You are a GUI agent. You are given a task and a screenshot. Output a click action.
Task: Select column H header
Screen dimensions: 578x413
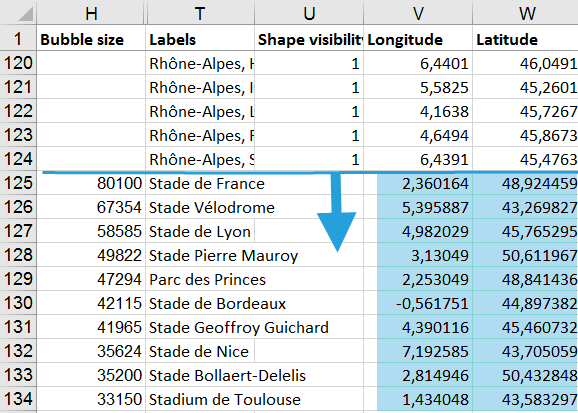tap(91, 13)
